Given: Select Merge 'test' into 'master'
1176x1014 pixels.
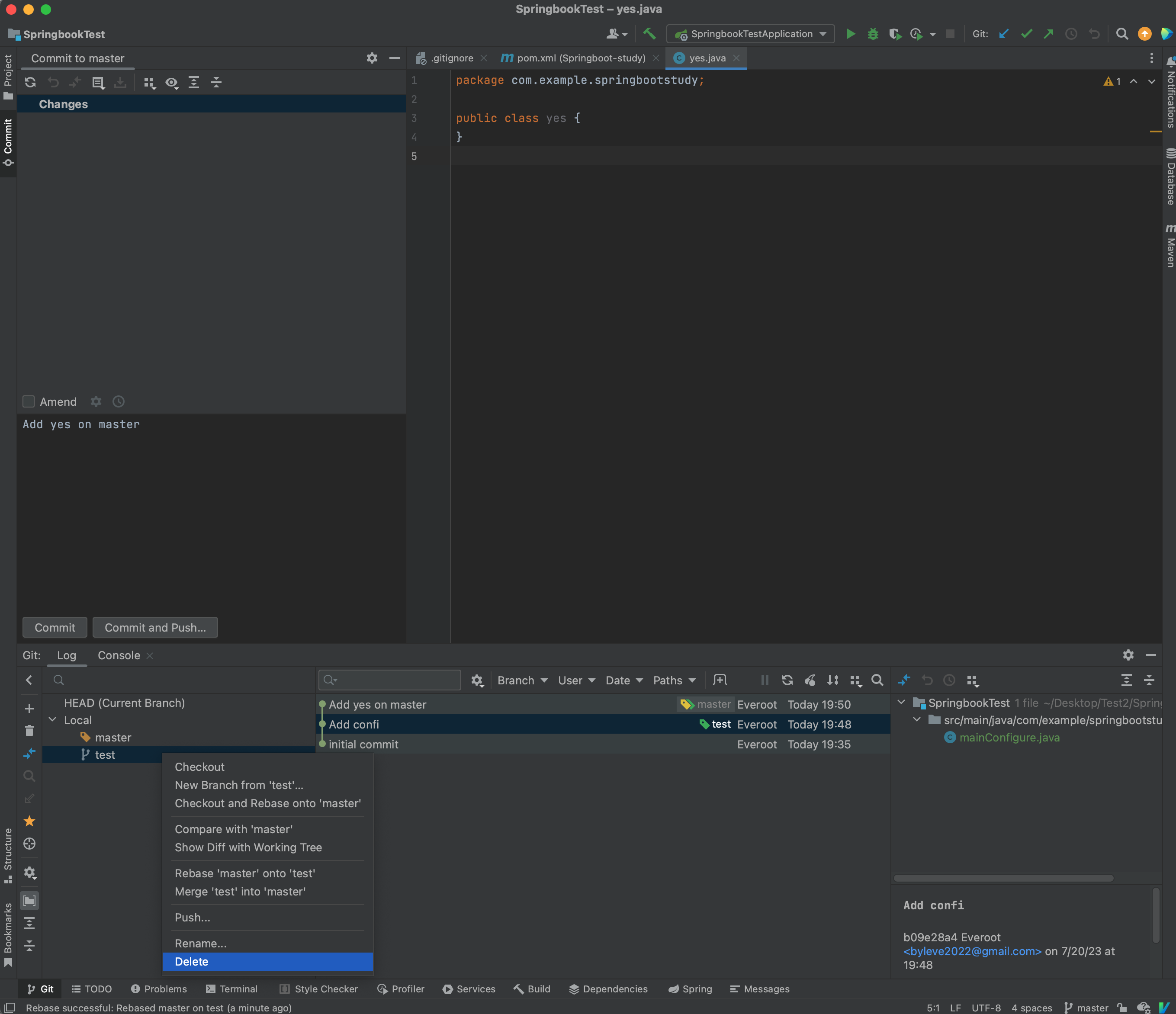Looking at the screenshot, I should click(267, 892).
